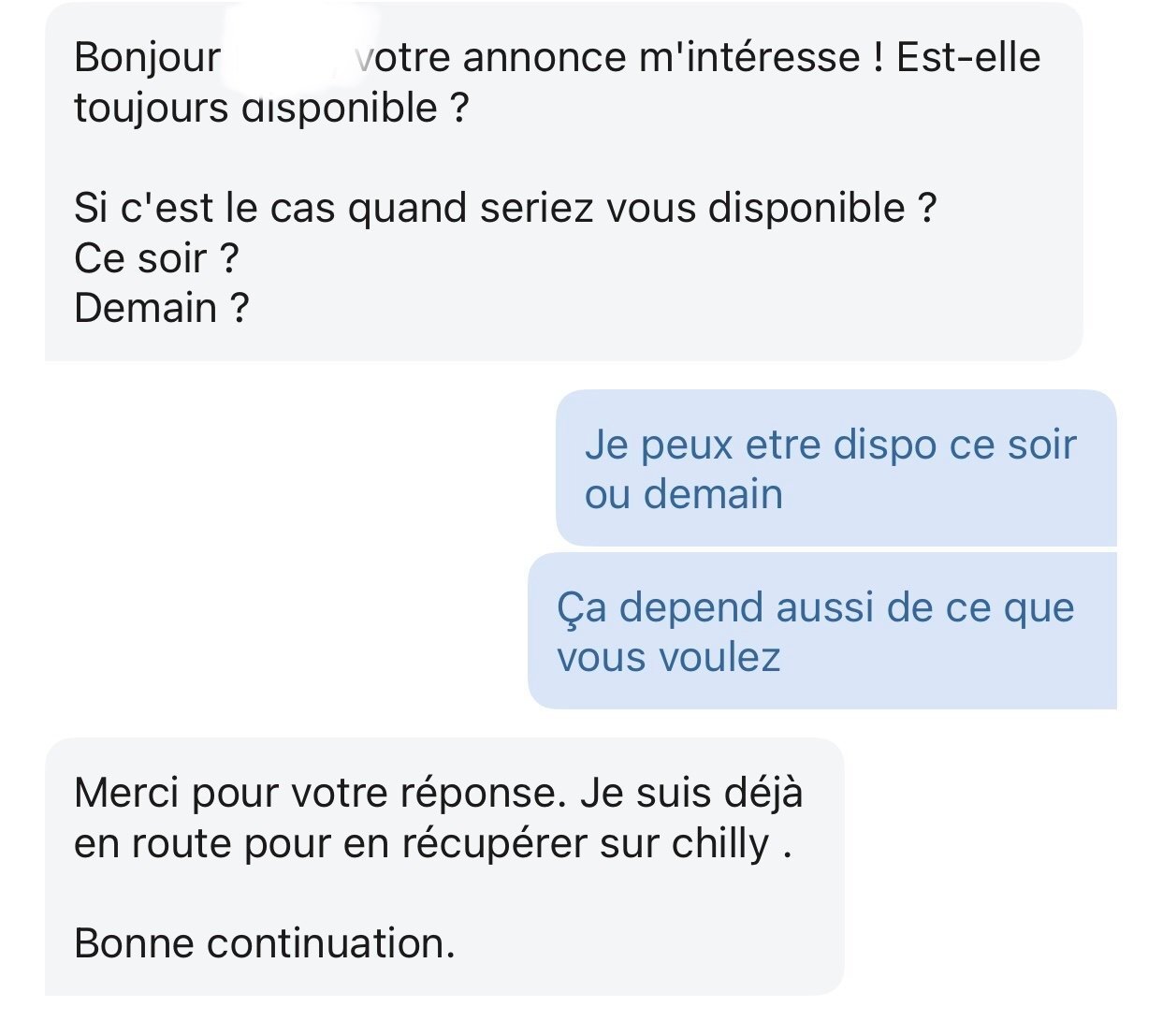Click "vous voulez" in the blue bubble
The width and height of the screenshot is (1162, 1036).
(x=668, y=657)
